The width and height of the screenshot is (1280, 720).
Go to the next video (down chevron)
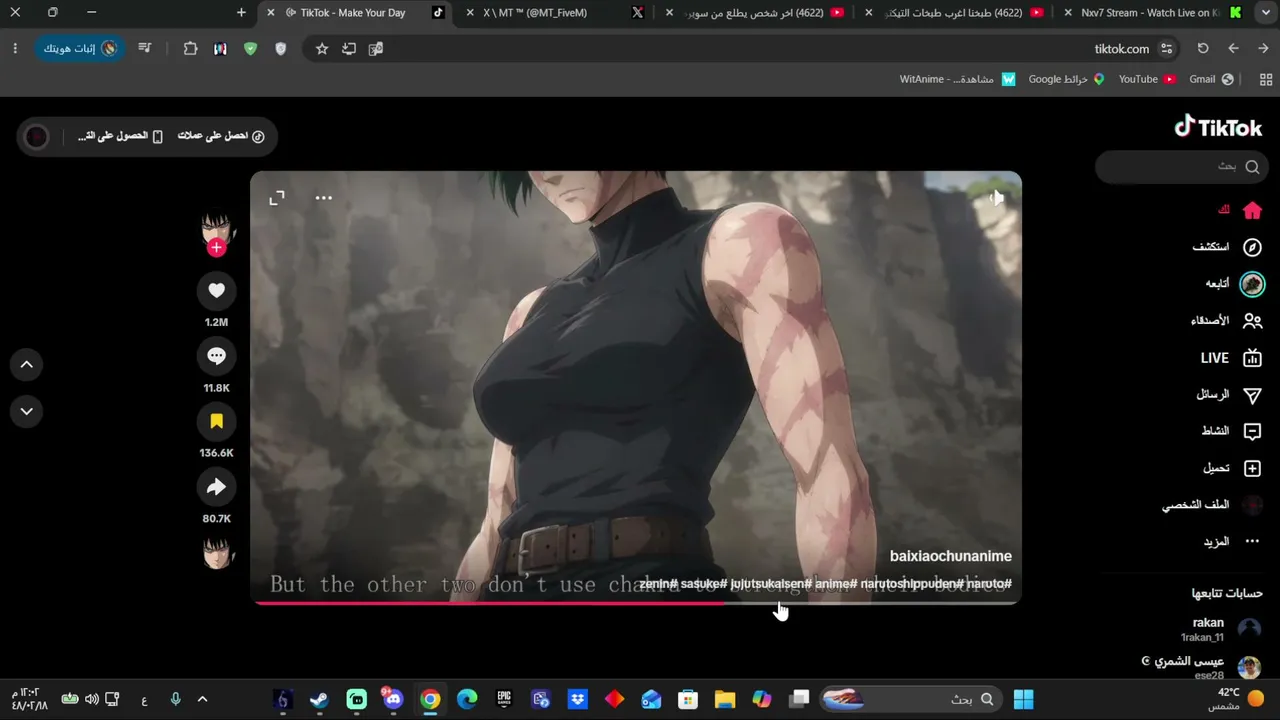tap(27, 411)
